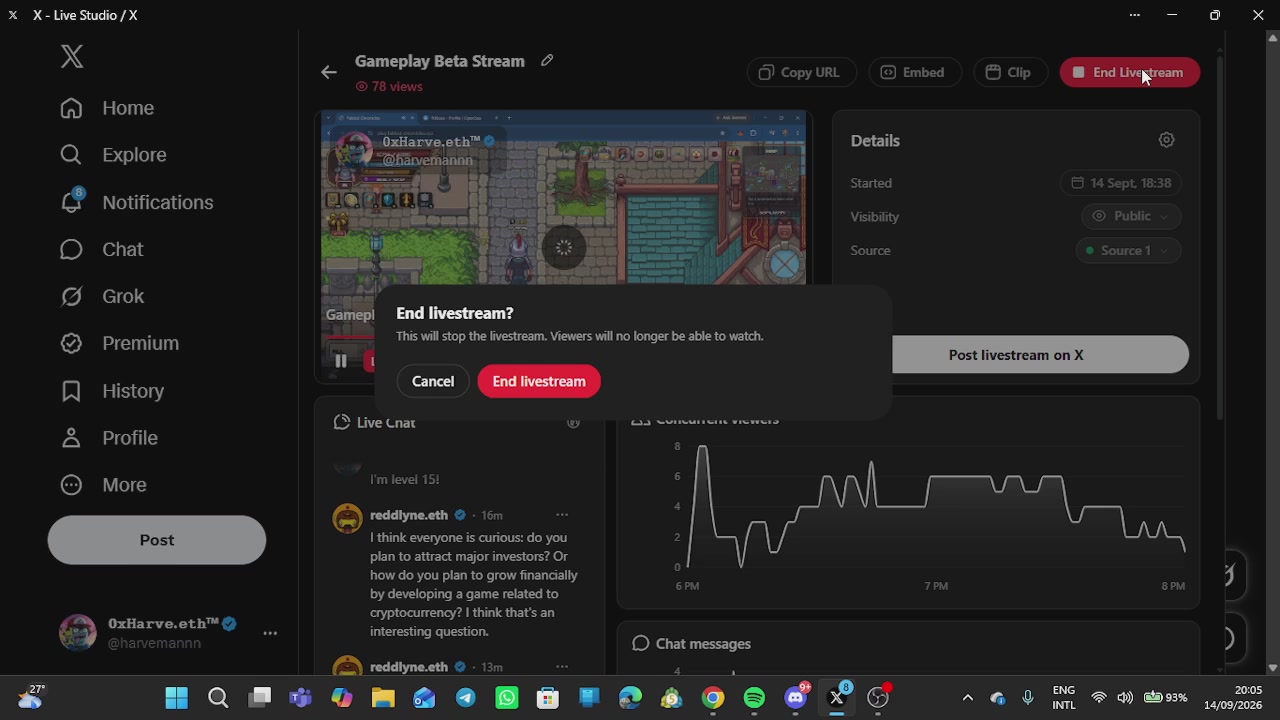The height and width of the screenshot is (720, 1280).
Task: Click the "13m" message timestamp
Action: (491, 667)
